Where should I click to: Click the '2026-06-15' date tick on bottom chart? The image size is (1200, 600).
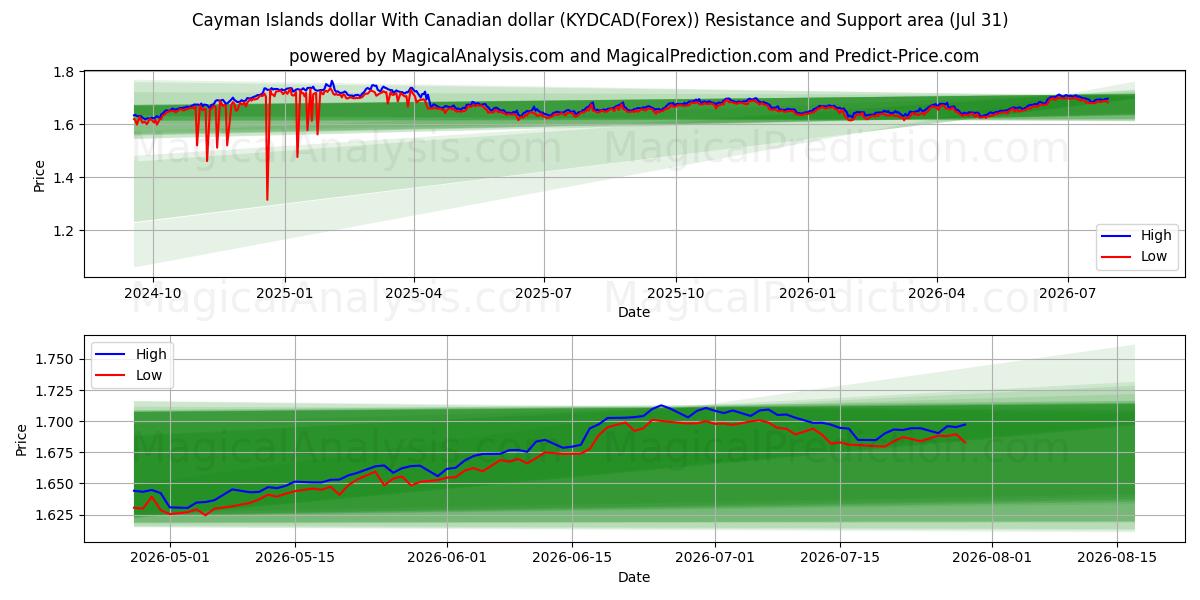click(x=572, y=558)
